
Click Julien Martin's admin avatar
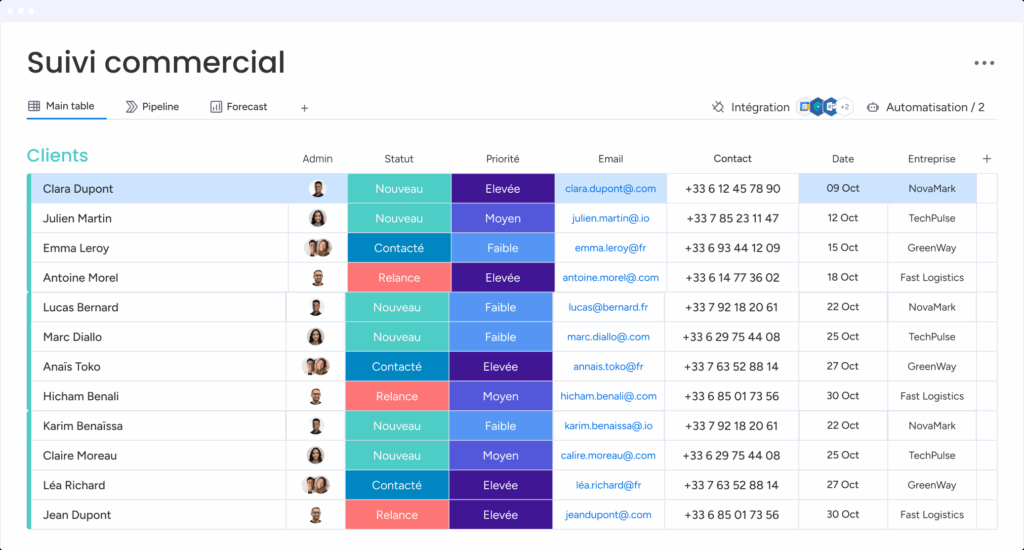coord(318,218)
